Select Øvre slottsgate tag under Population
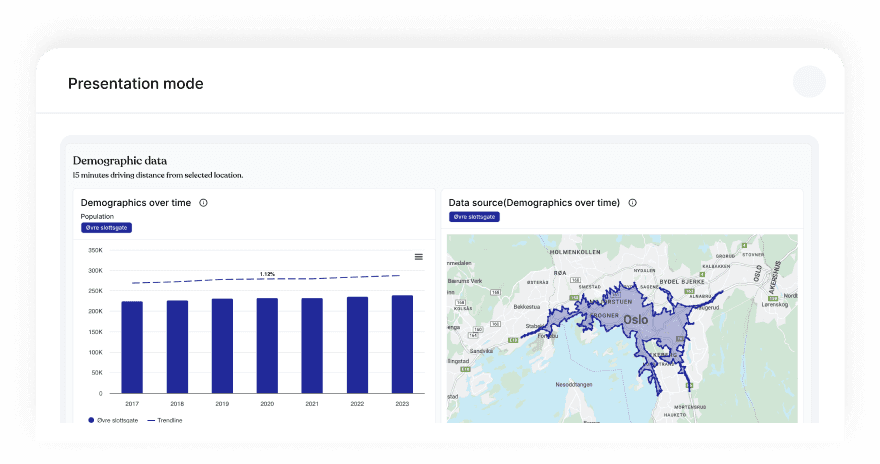This screenshot has height=464, width=880. click(107, 228)
